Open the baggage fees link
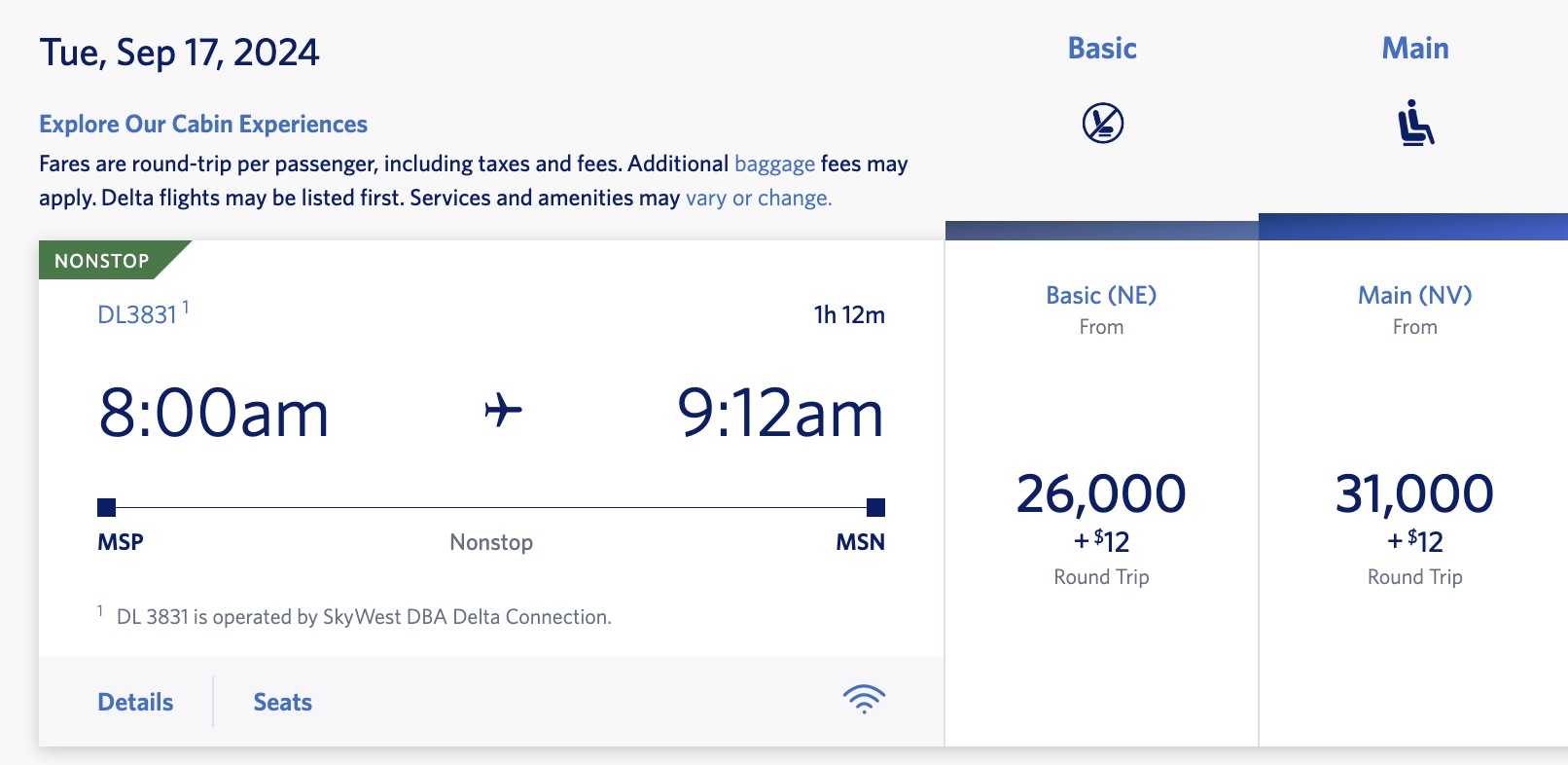The height and width of the screenshot is (765, 1568). tap(774, 164)
